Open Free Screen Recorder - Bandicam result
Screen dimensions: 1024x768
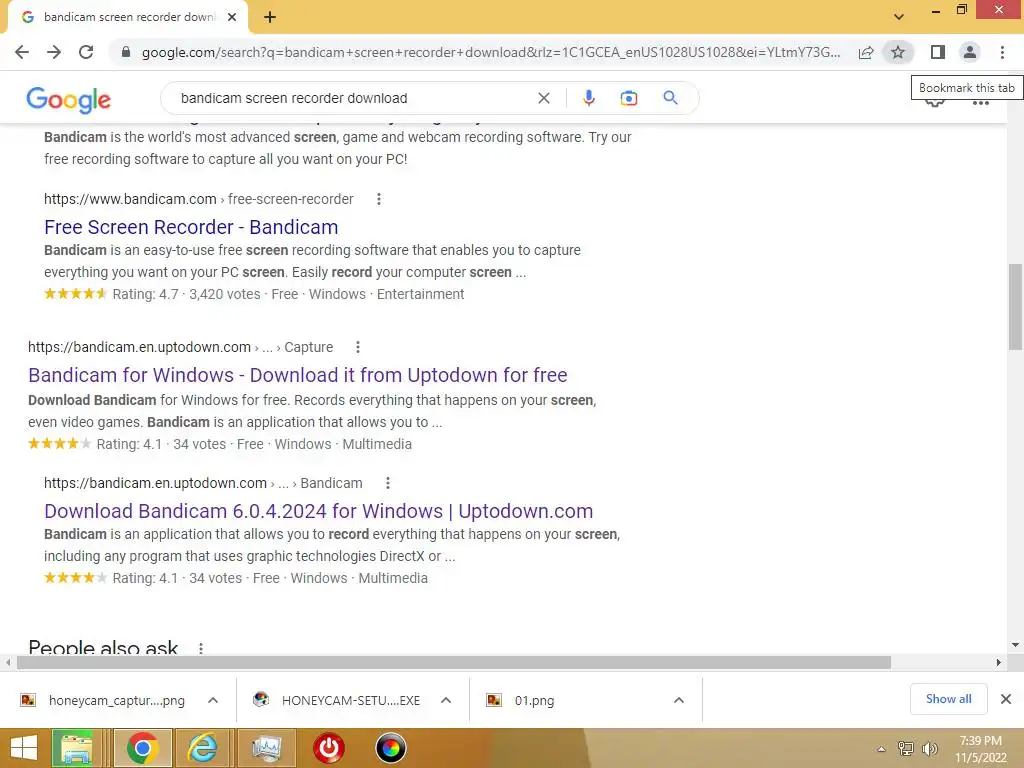pyautogui.click(x=191, y=227)
